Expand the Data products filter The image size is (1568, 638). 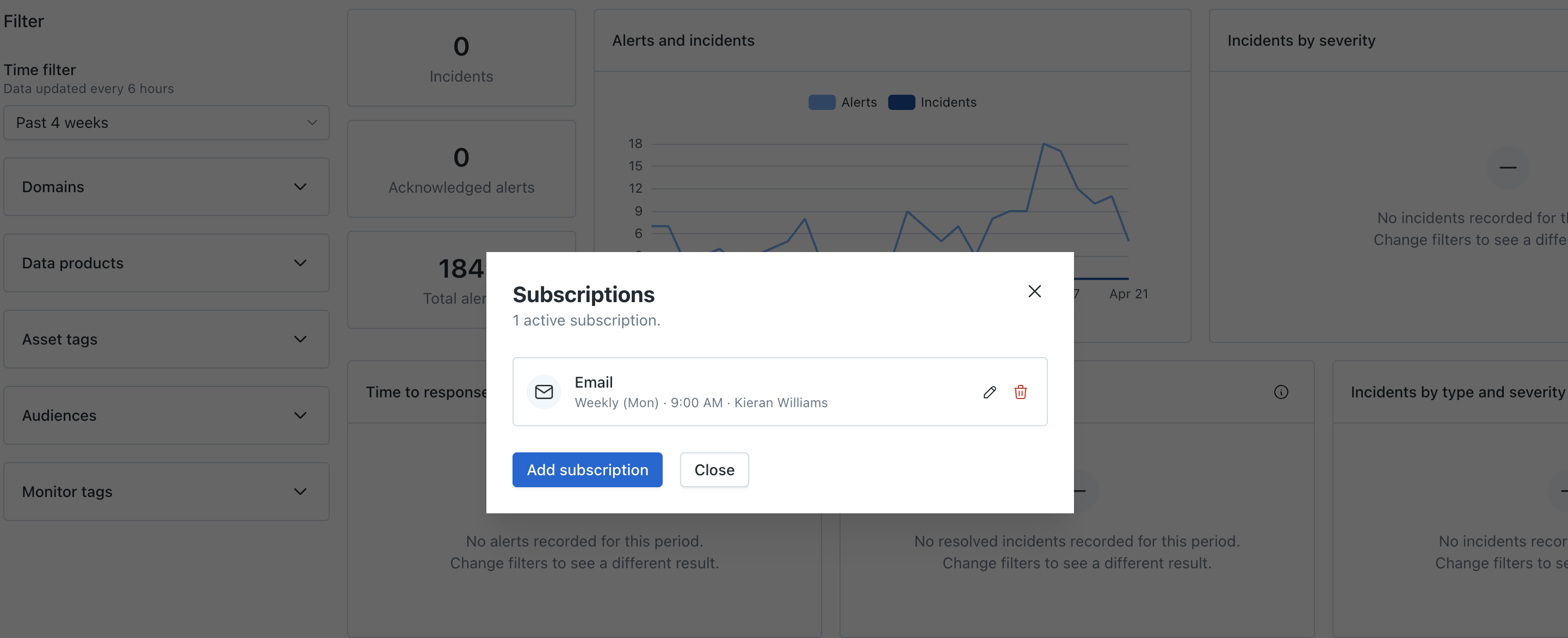166,263
